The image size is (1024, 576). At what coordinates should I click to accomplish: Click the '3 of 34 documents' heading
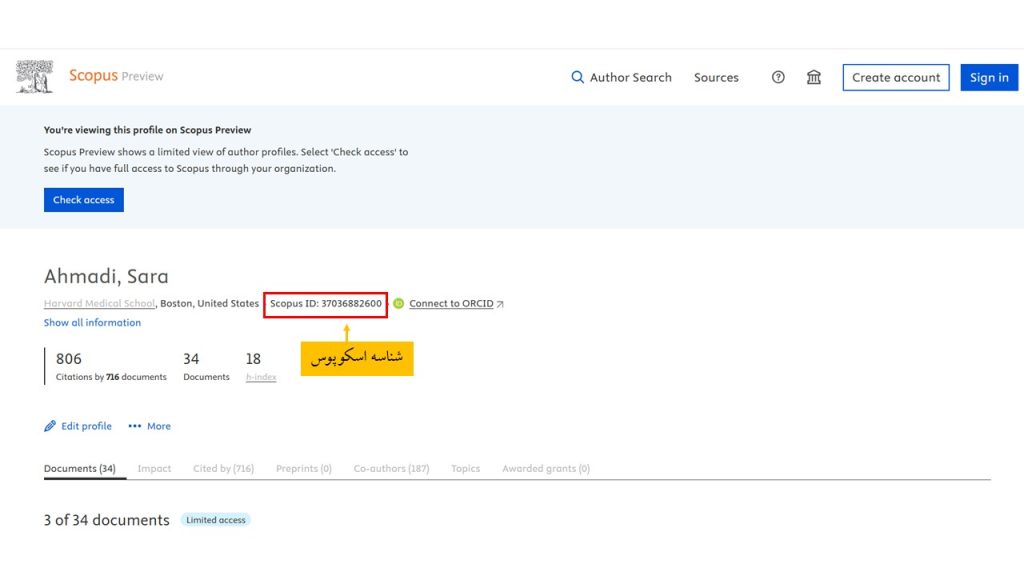coord(106,520)
